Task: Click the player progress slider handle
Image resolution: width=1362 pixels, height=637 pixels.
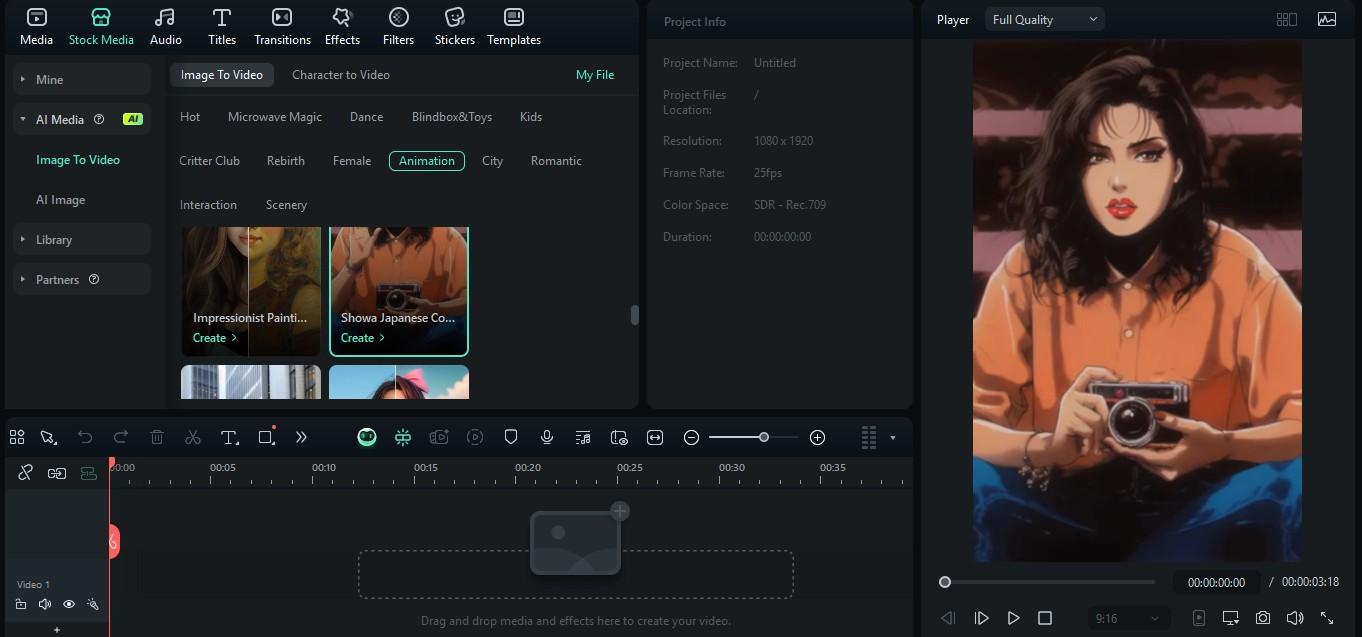Action: click(x=945, y=582)
